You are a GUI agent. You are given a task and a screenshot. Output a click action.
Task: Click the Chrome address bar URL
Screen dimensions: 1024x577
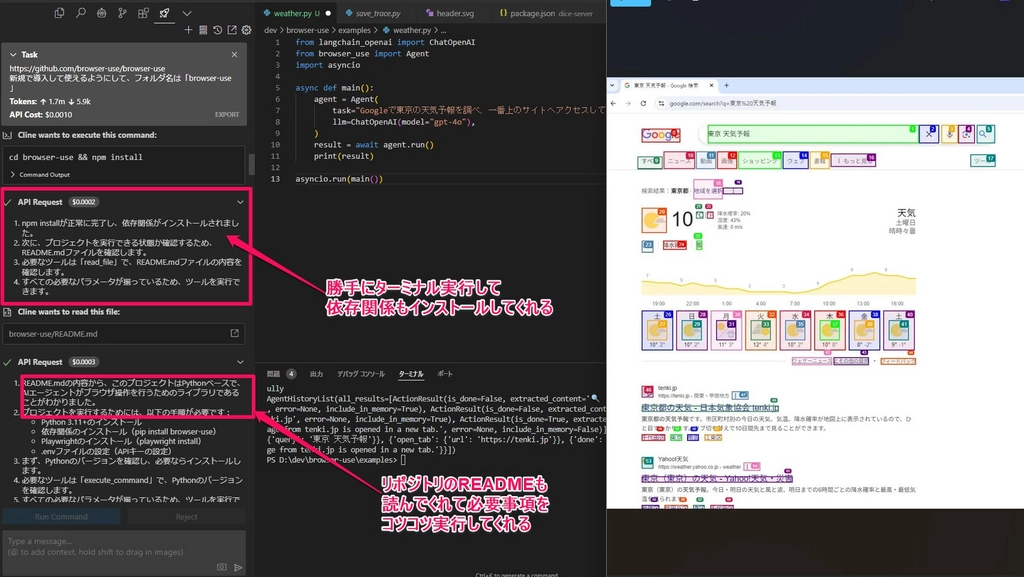(723, 103)
